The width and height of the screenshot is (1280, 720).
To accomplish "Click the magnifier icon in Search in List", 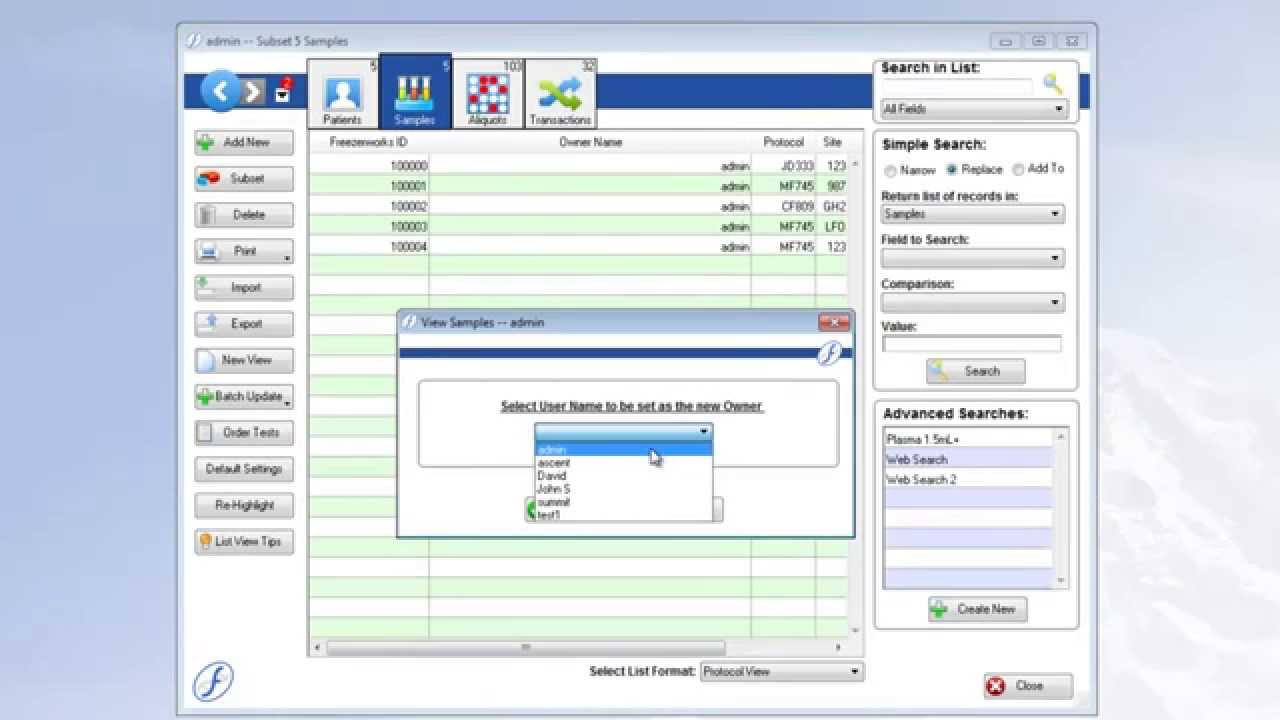I will 1052,85.
